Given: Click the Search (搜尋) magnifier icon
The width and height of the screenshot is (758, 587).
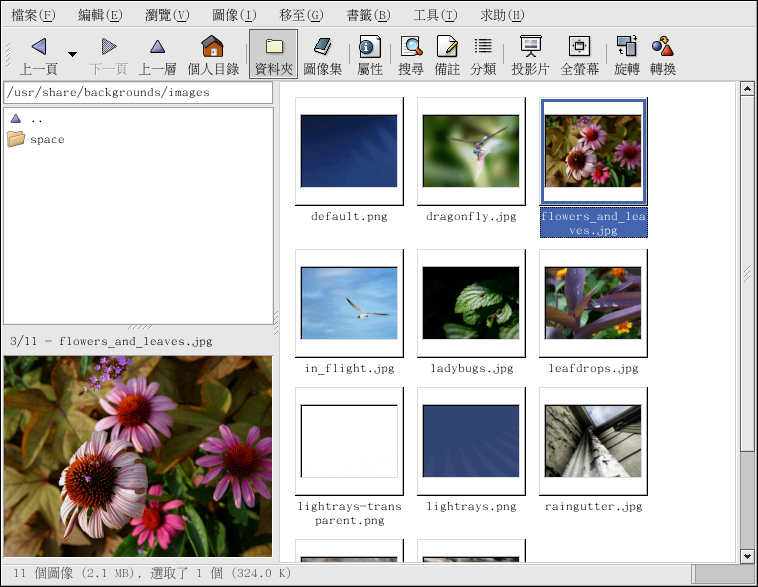Looking at the screenshot, I should (410, 47).
